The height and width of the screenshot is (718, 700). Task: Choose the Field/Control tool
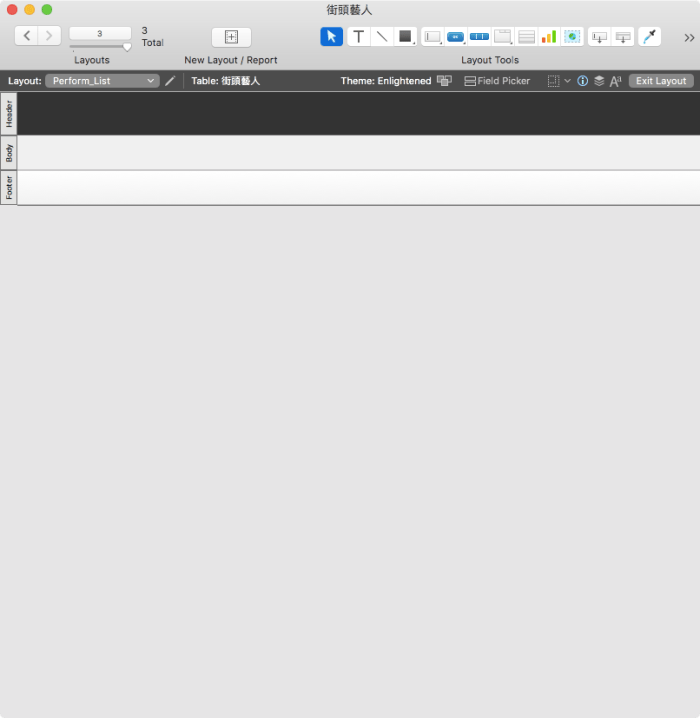pyautogui.click(x=432, y=37)
